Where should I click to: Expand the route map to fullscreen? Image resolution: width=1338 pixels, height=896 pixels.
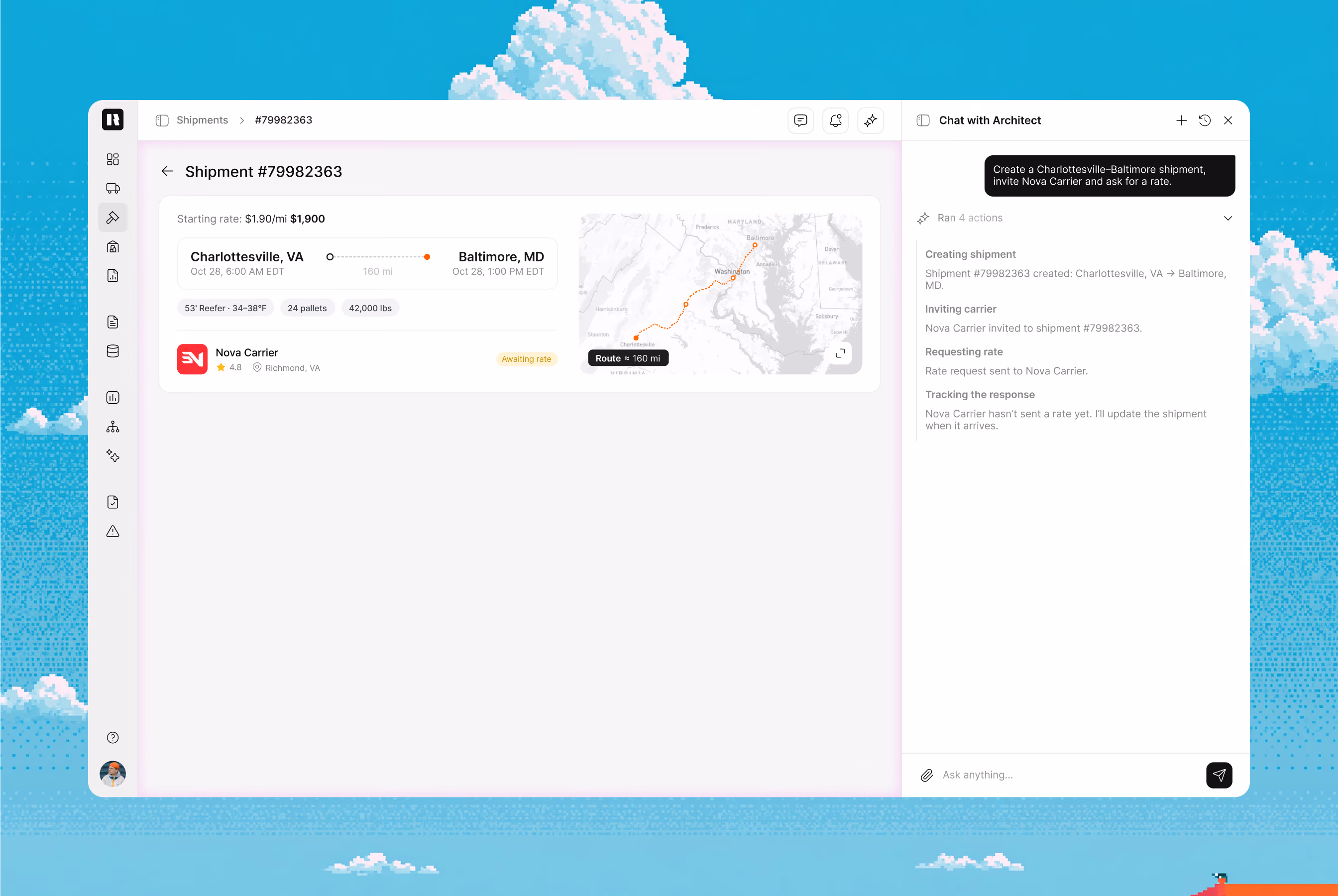point(840,354)
